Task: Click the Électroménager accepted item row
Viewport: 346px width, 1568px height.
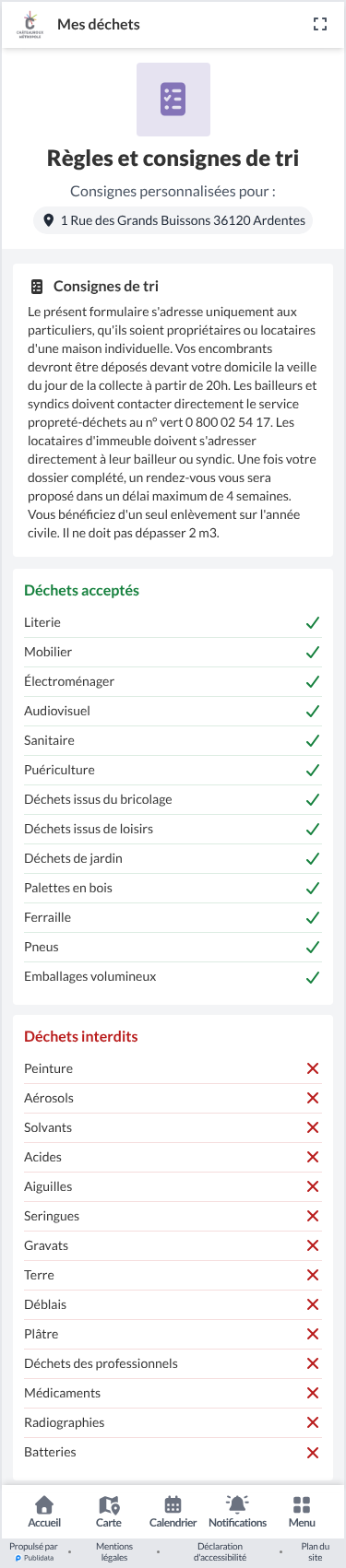Action: point(173,682)
